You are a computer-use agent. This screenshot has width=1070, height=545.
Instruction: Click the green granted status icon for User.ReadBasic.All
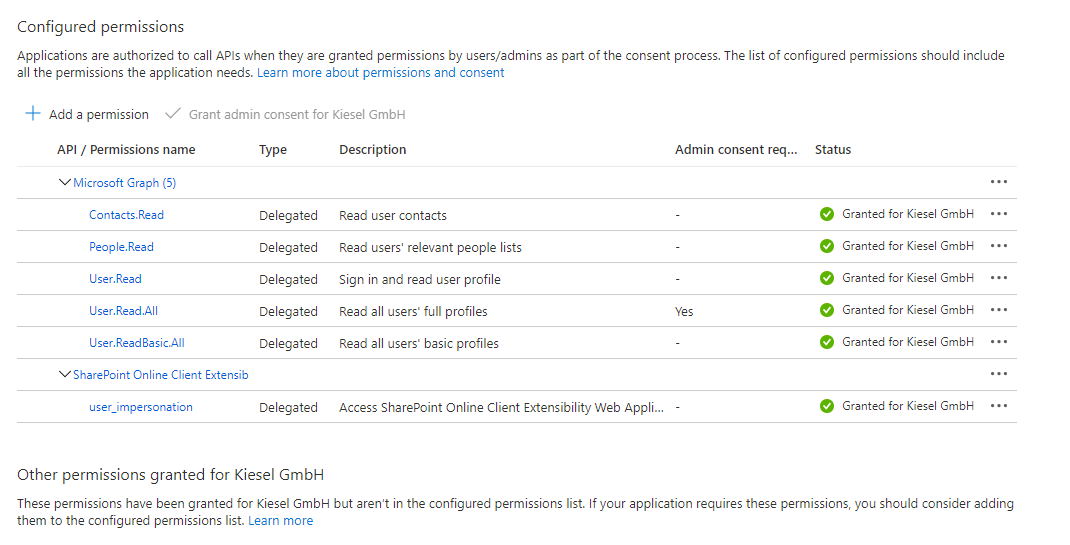click(827, 342)
